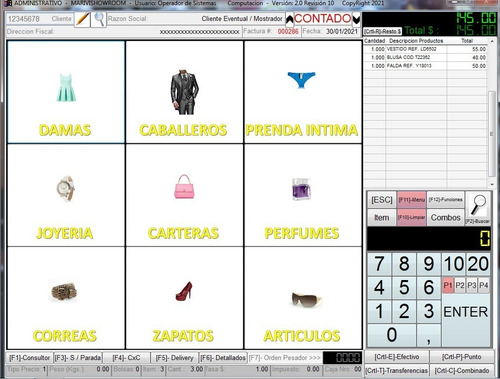Click the product list scroll down arrow

(x=492, y=184)
